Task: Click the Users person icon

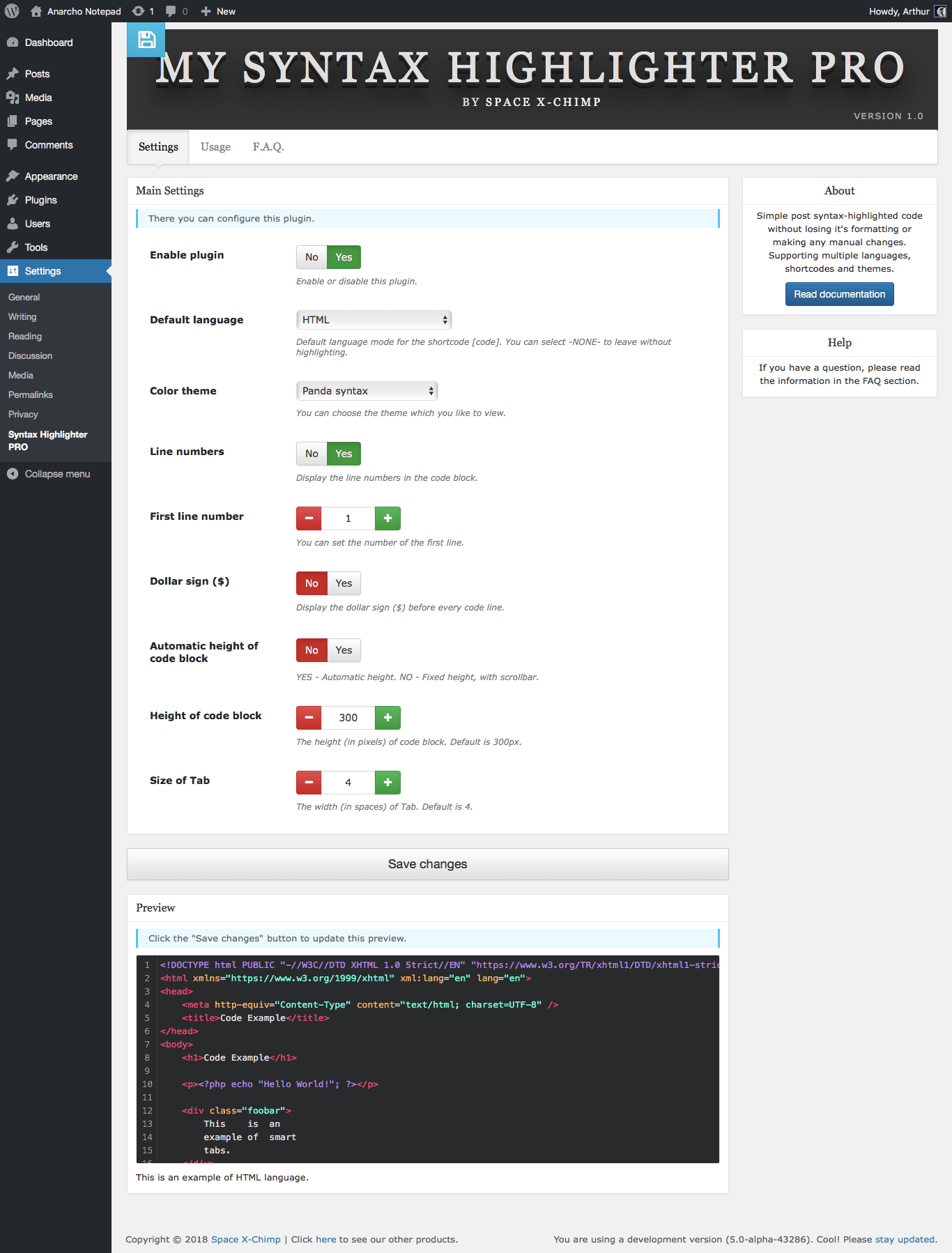Action: (x=13, y=224)
